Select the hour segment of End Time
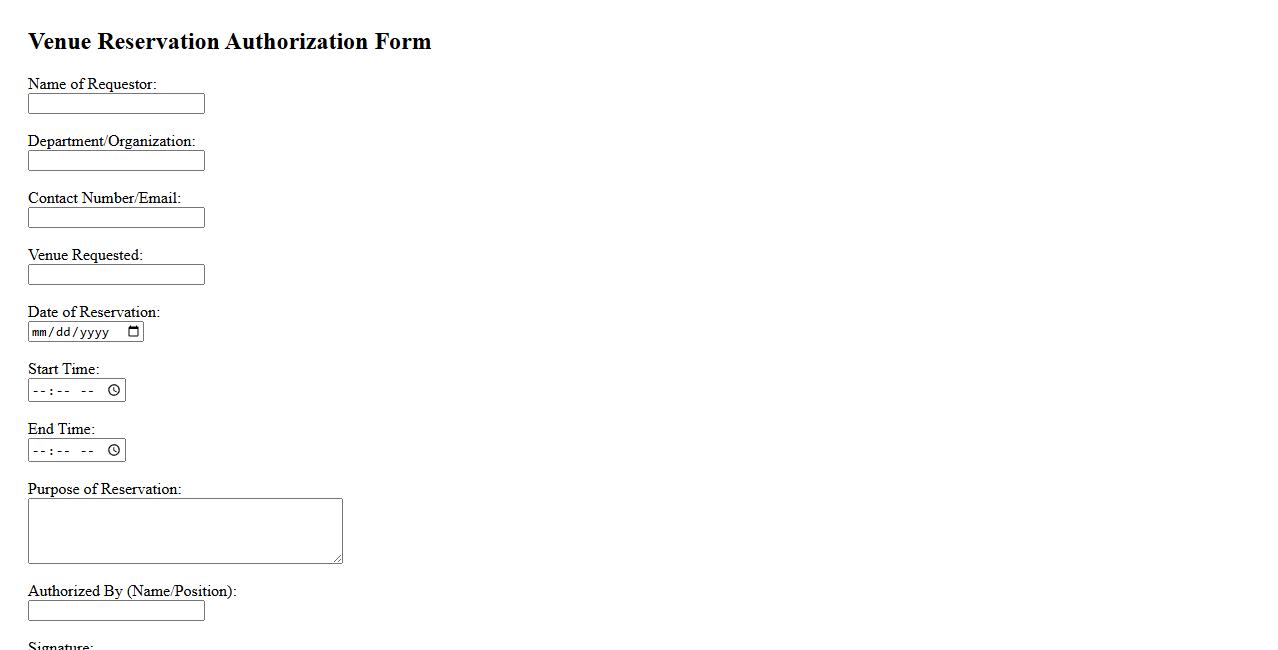The height and width of the screenshot is (650, 1278). [x=39, y=451]
